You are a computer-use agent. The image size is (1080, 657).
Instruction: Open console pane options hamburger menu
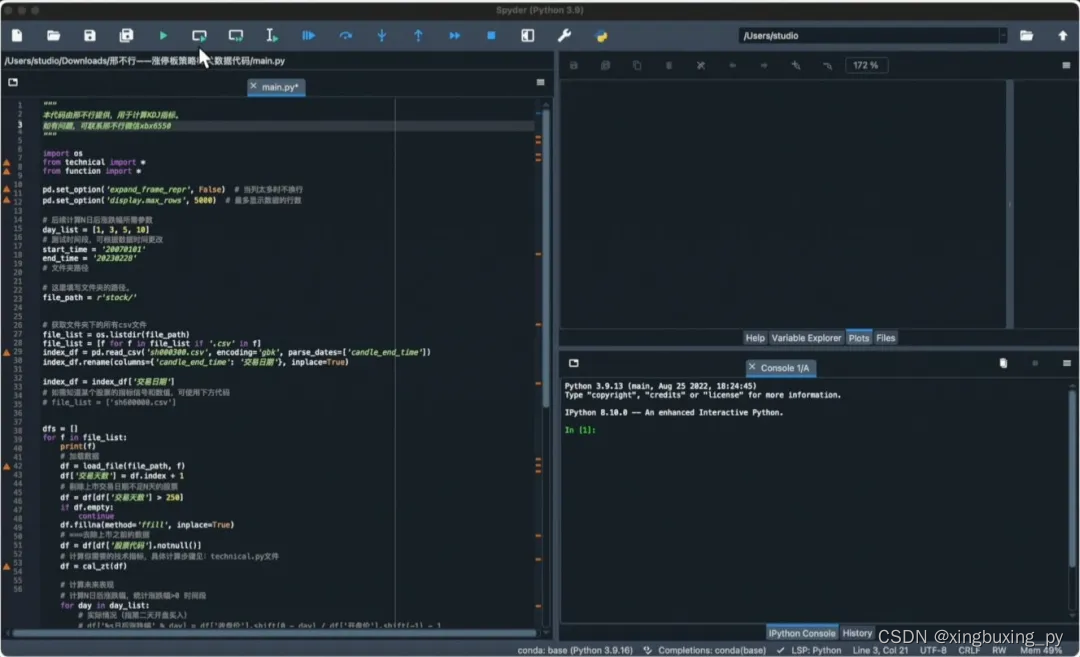click(x=1067, y=363)
